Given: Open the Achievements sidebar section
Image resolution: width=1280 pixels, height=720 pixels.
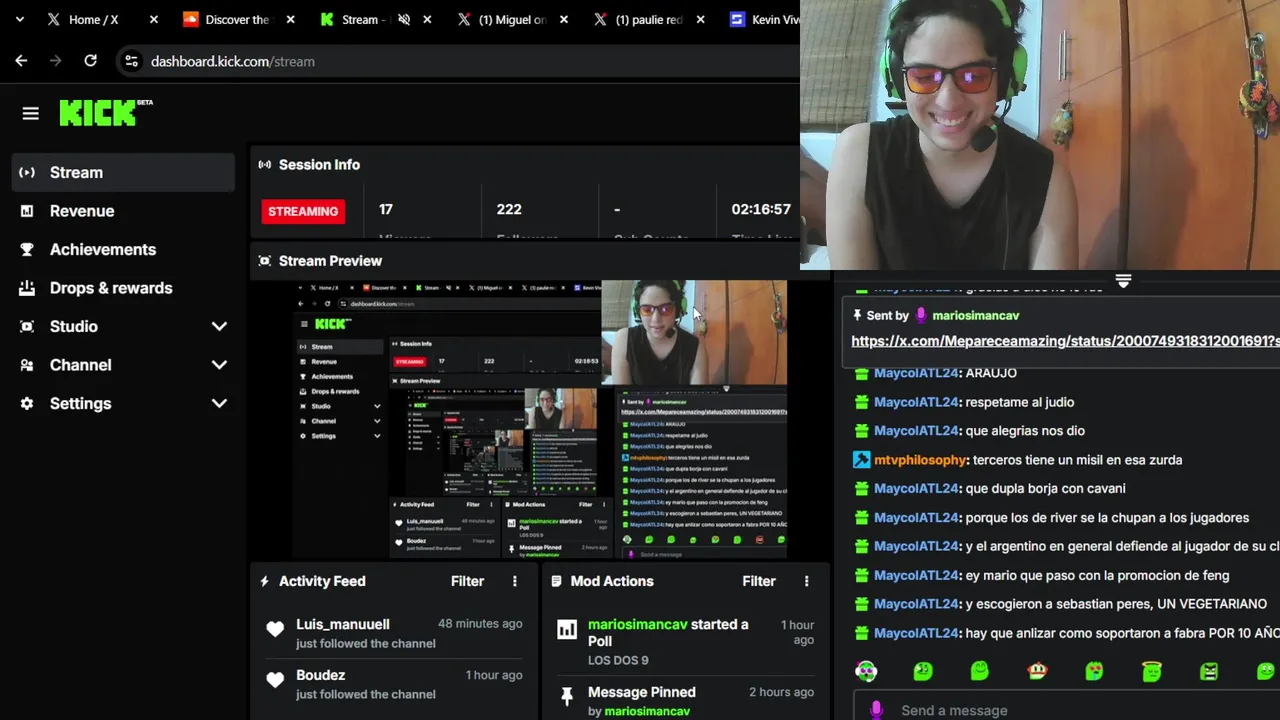Looking at the screenshot, I should 123,249.
